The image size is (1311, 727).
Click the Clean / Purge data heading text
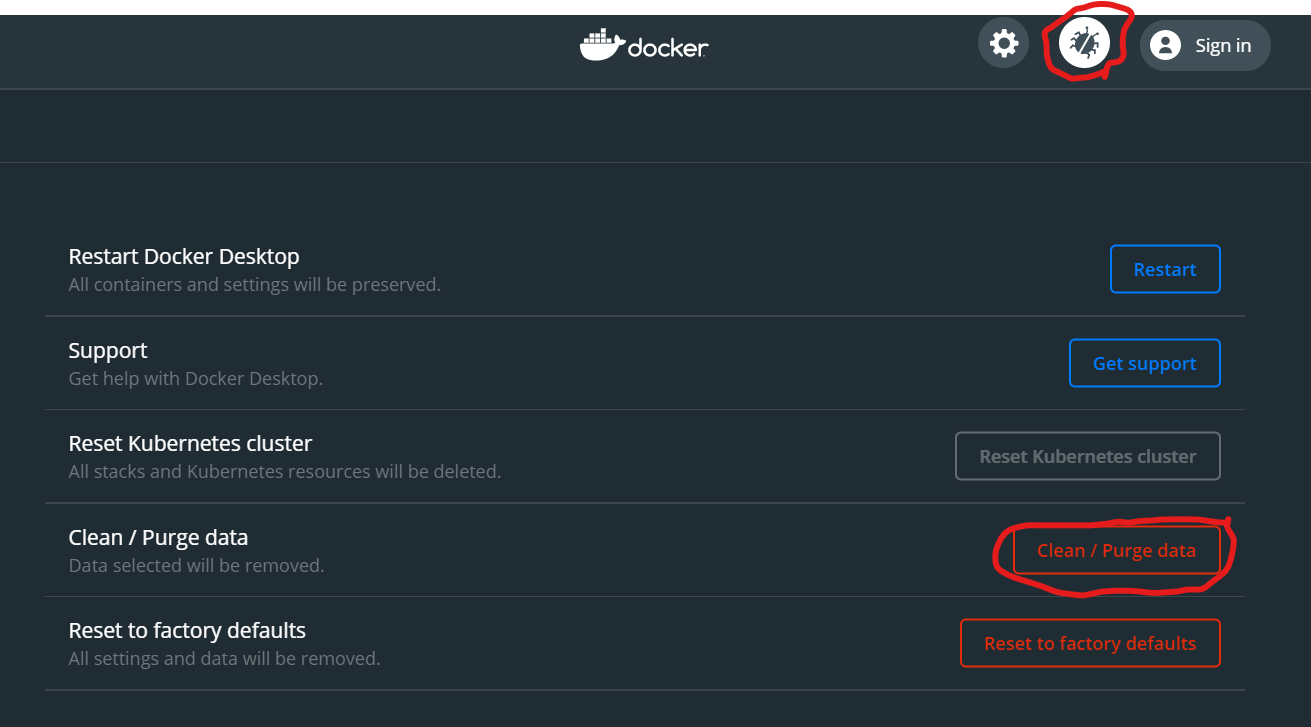click(x=158, y=537)
